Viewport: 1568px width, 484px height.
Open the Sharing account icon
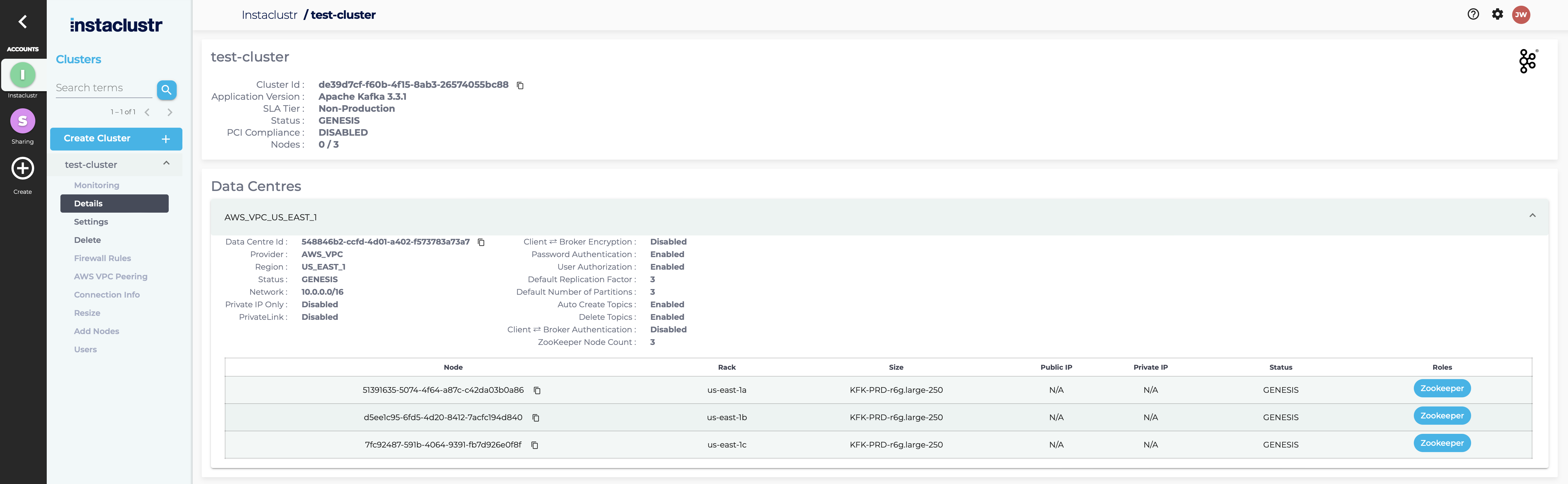[x=23, y=121]
